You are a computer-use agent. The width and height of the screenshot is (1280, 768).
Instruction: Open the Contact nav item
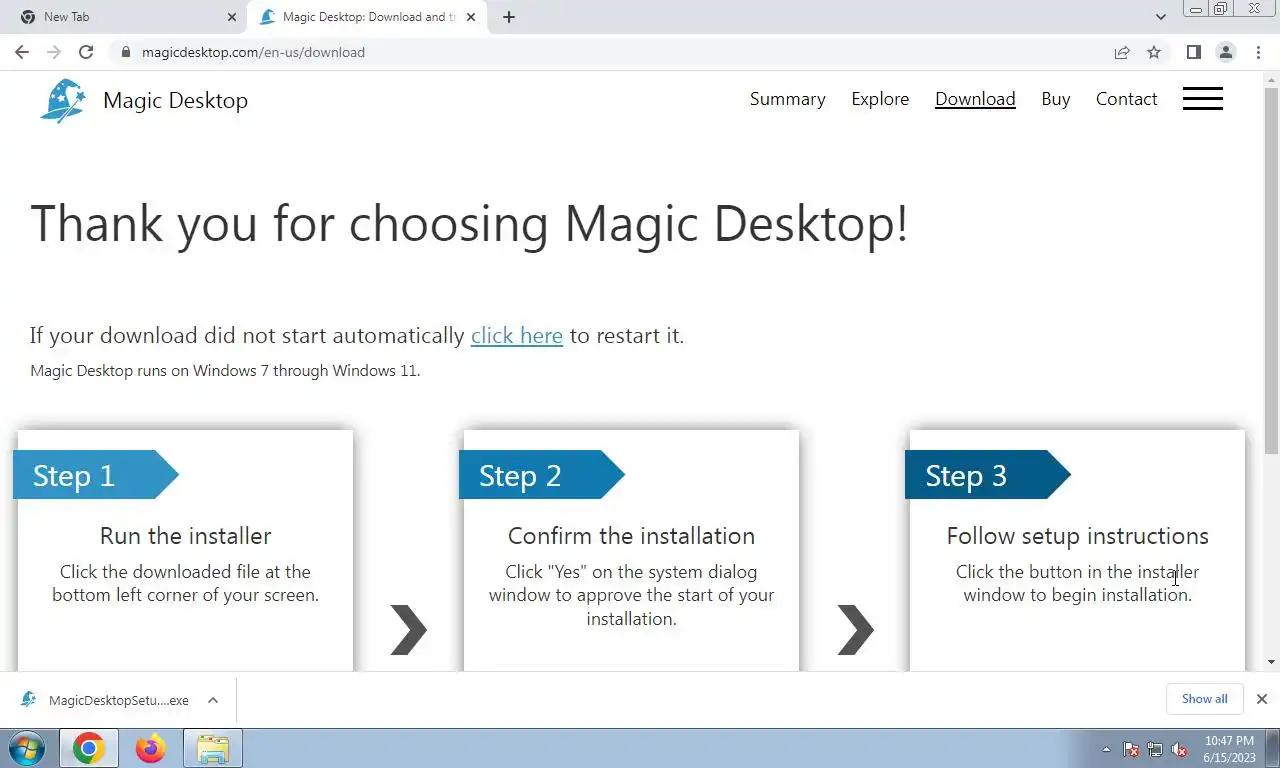coord(1127,99)
